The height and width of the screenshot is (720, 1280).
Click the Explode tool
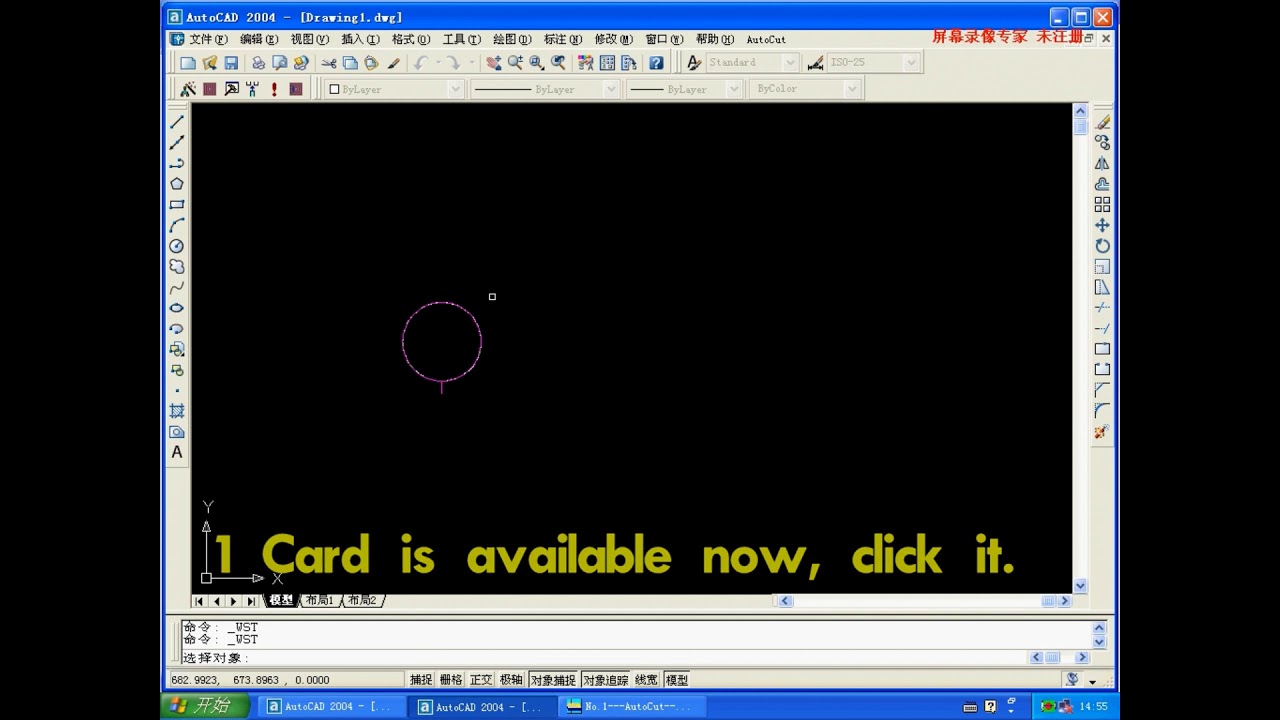click(x=1102, y=432)
